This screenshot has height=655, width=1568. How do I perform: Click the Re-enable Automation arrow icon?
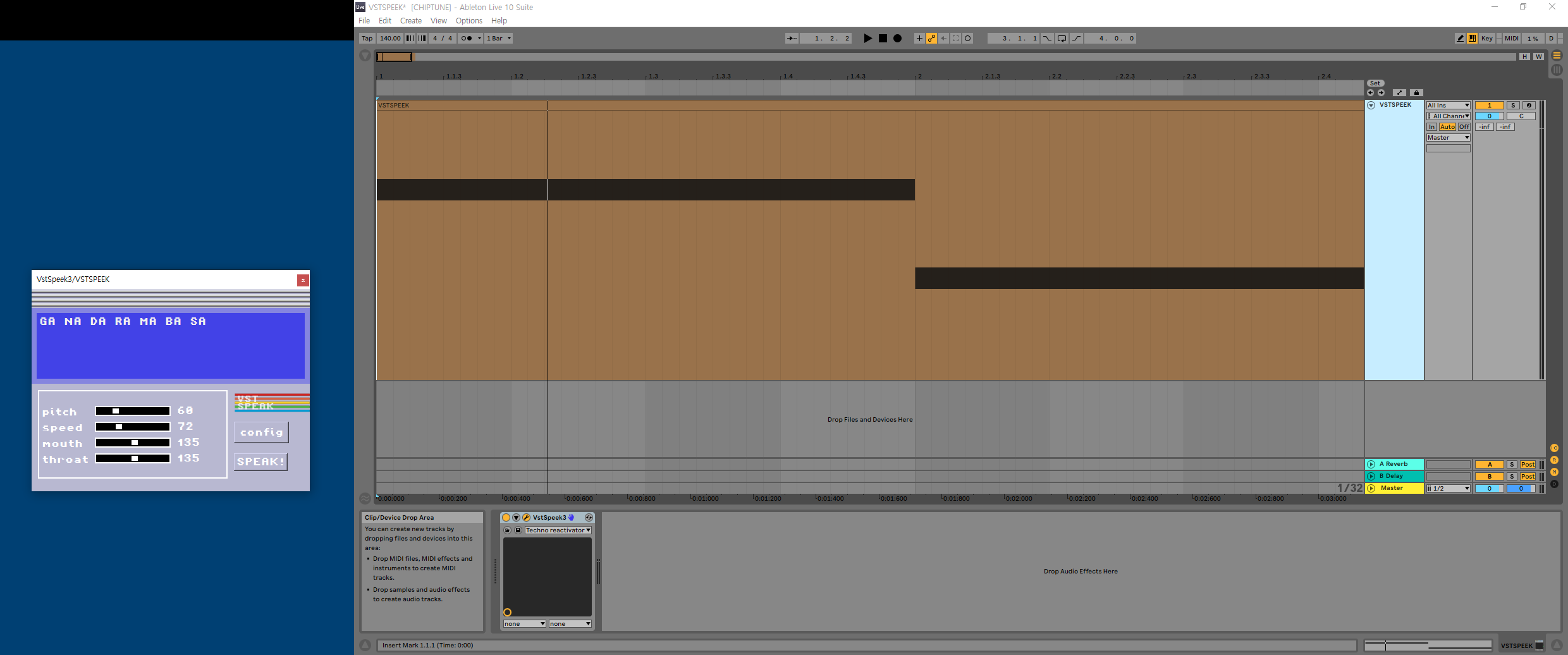pos(943,39)
